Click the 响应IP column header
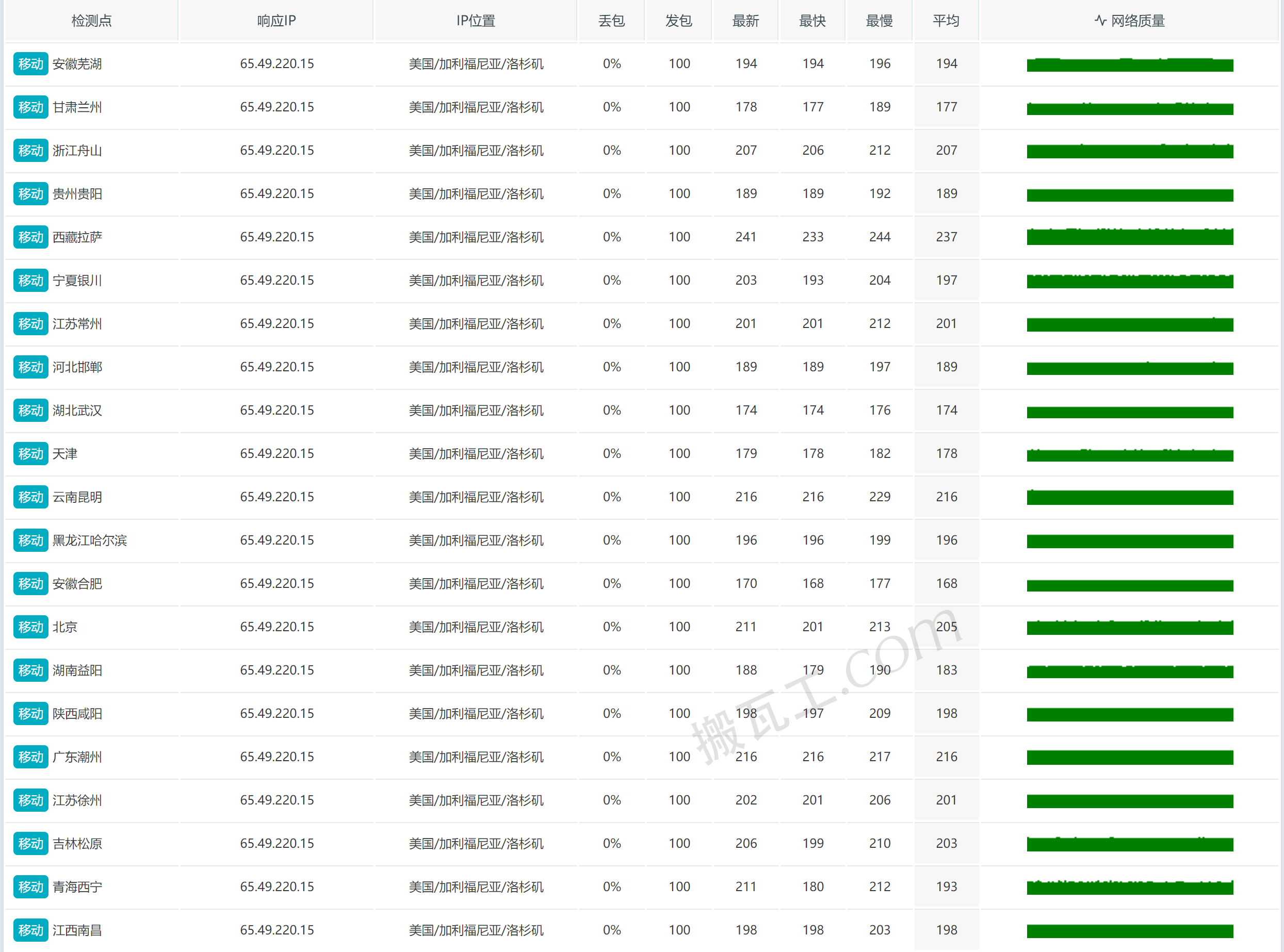This screenshot has width=1284, height=952. 277,21
